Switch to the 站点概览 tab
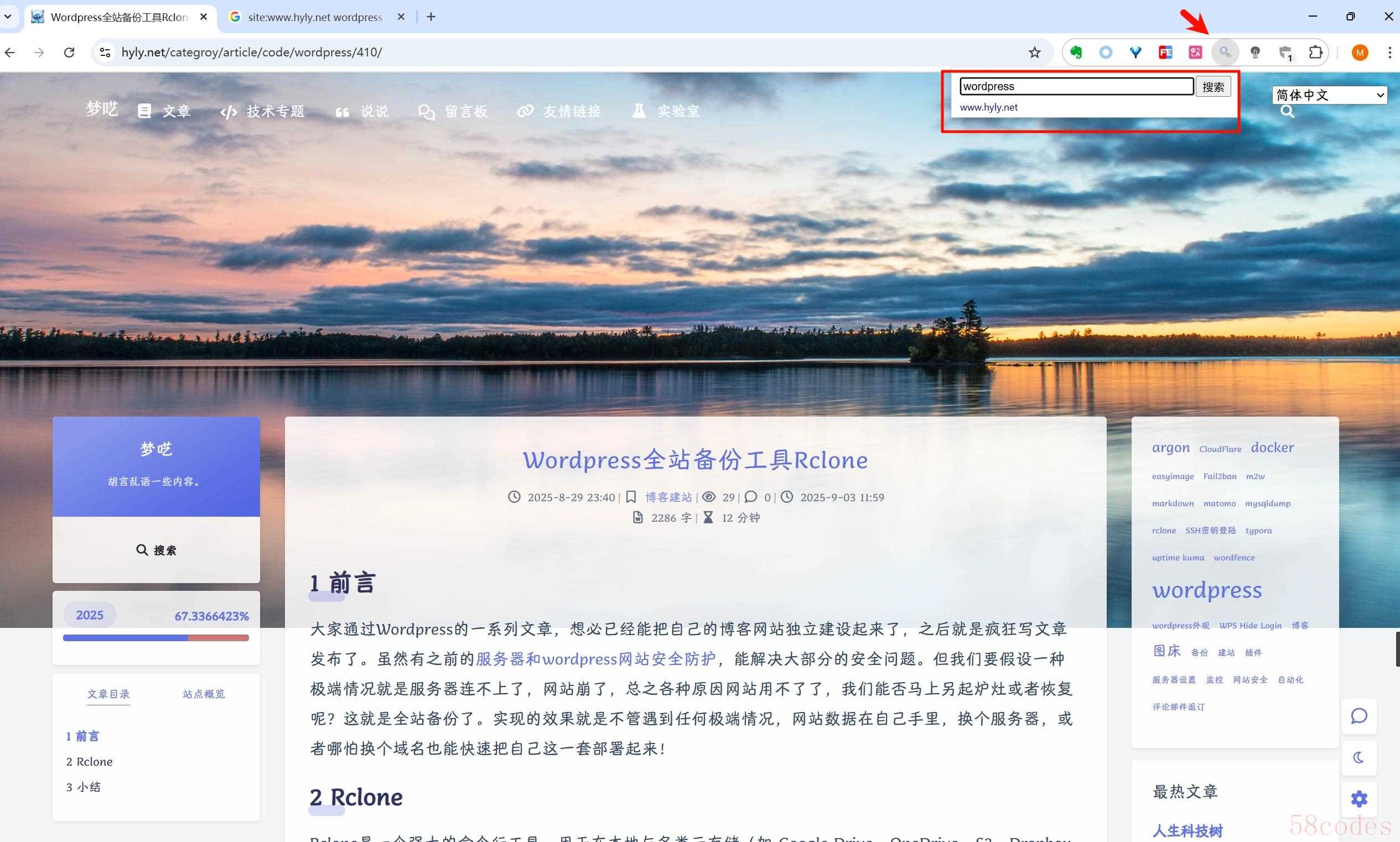 pos(204,694)
